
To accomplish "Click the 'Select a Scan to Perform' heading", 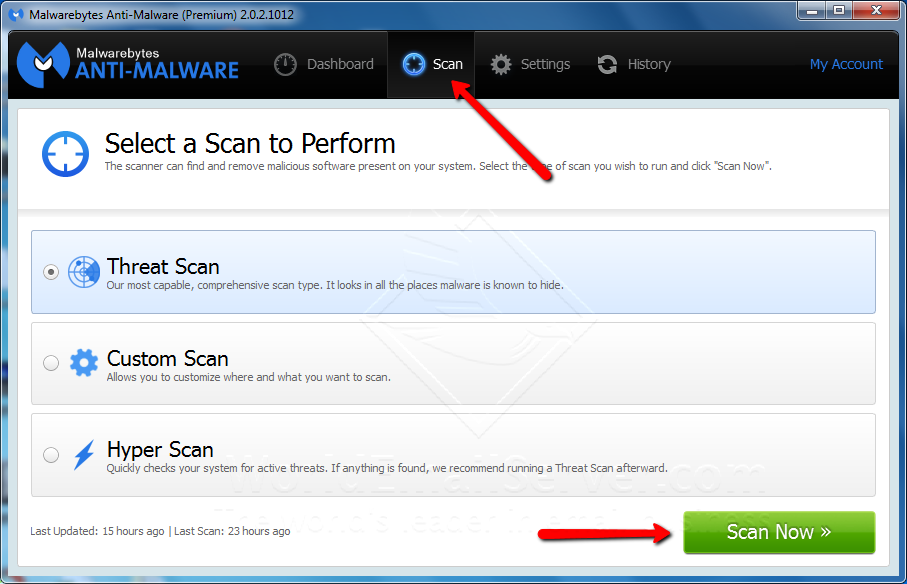I will pyautogui.click(x=250, y=143).
